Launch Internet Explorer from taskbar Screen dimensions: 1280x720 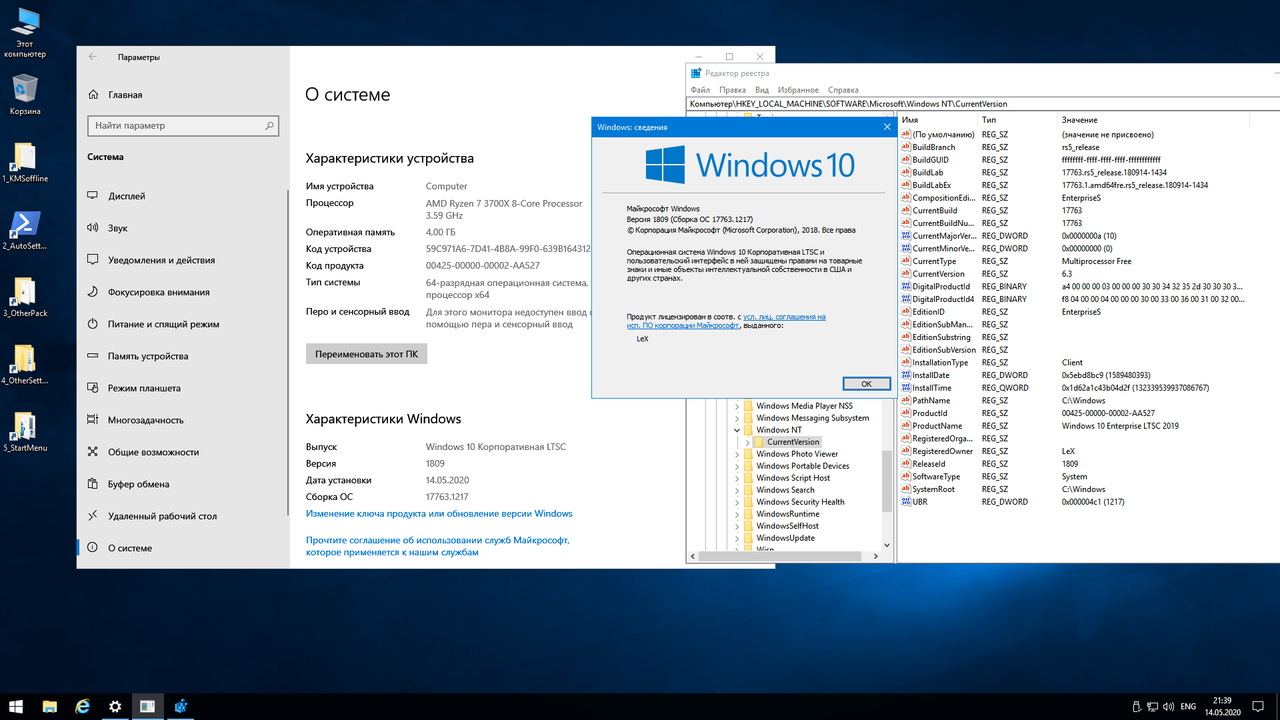(83, 706)
